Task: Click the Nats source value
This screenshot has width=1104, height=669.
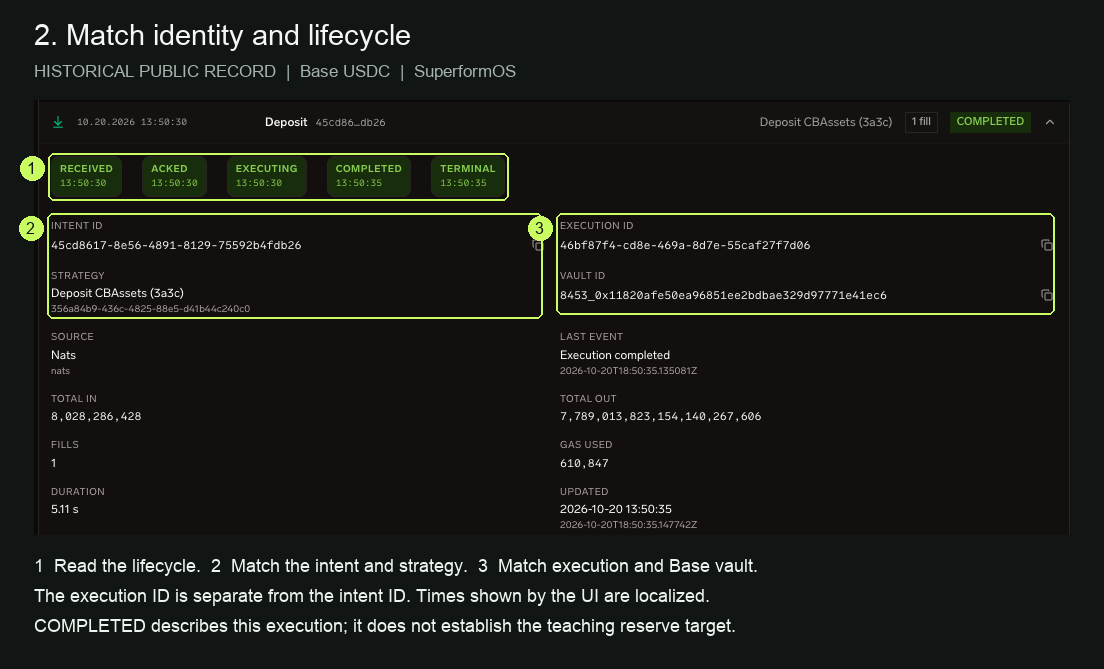Action: (x=63, y=355)
